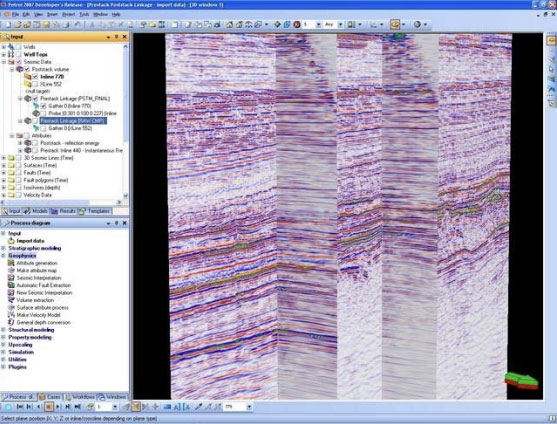Open the Attribute generation process
Screen dimensions: 557x424
(x=37, y=263)
